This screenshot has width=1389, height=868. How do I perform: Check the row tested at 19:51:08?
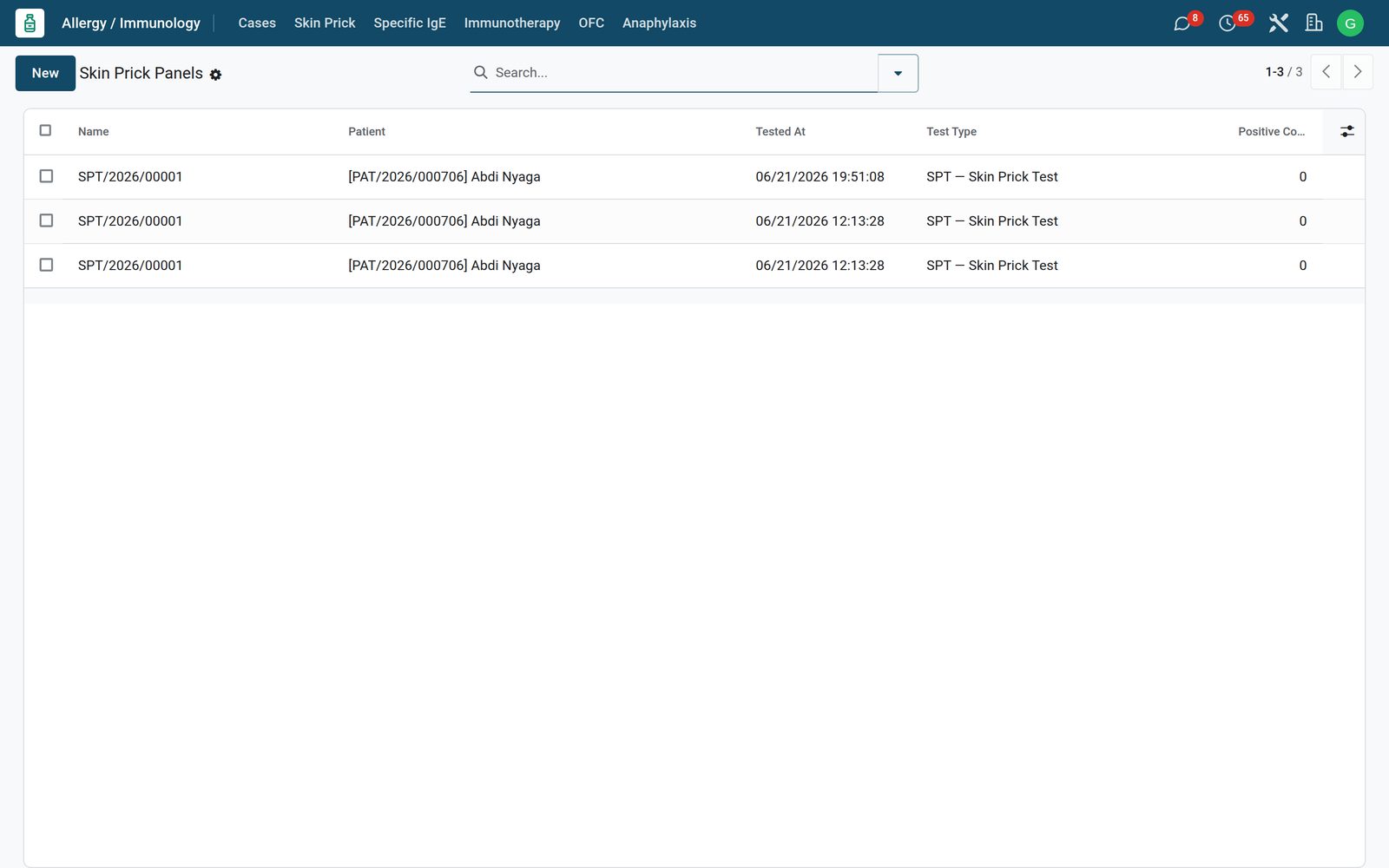point(46,176)
